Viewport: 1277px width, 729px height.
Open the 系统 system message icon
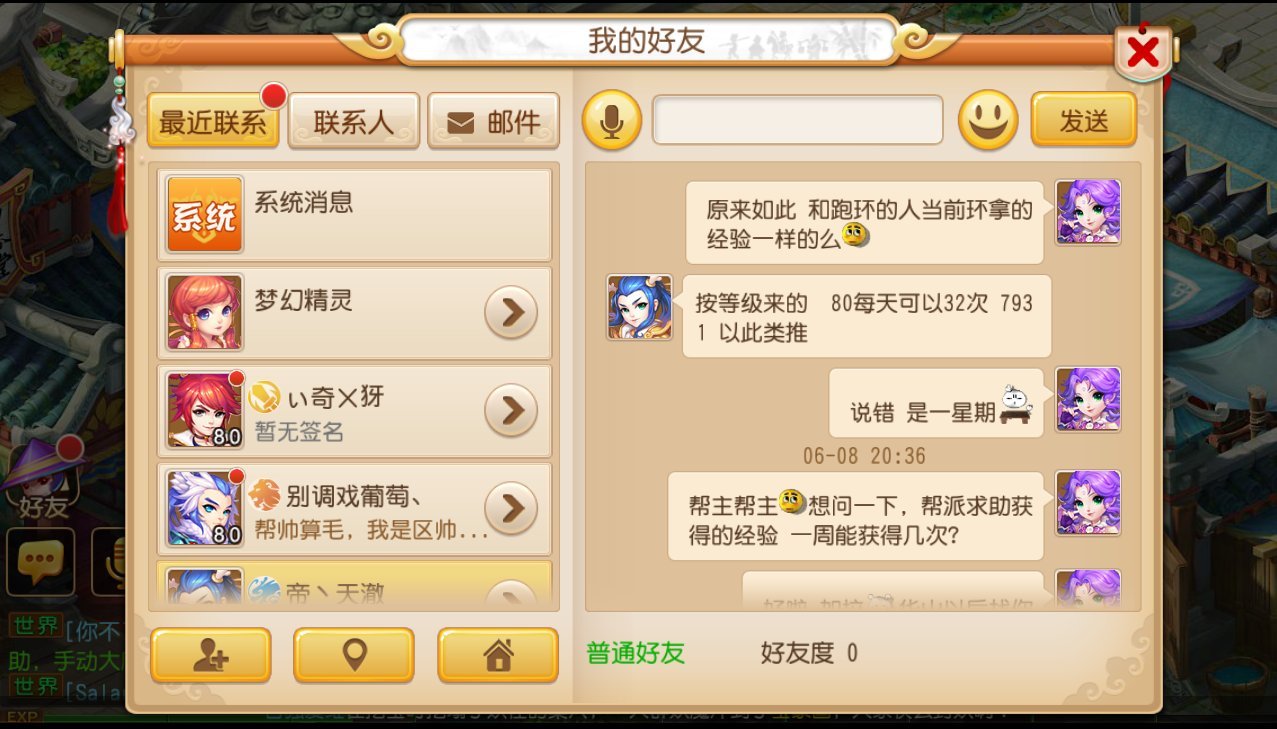point(204,214)
